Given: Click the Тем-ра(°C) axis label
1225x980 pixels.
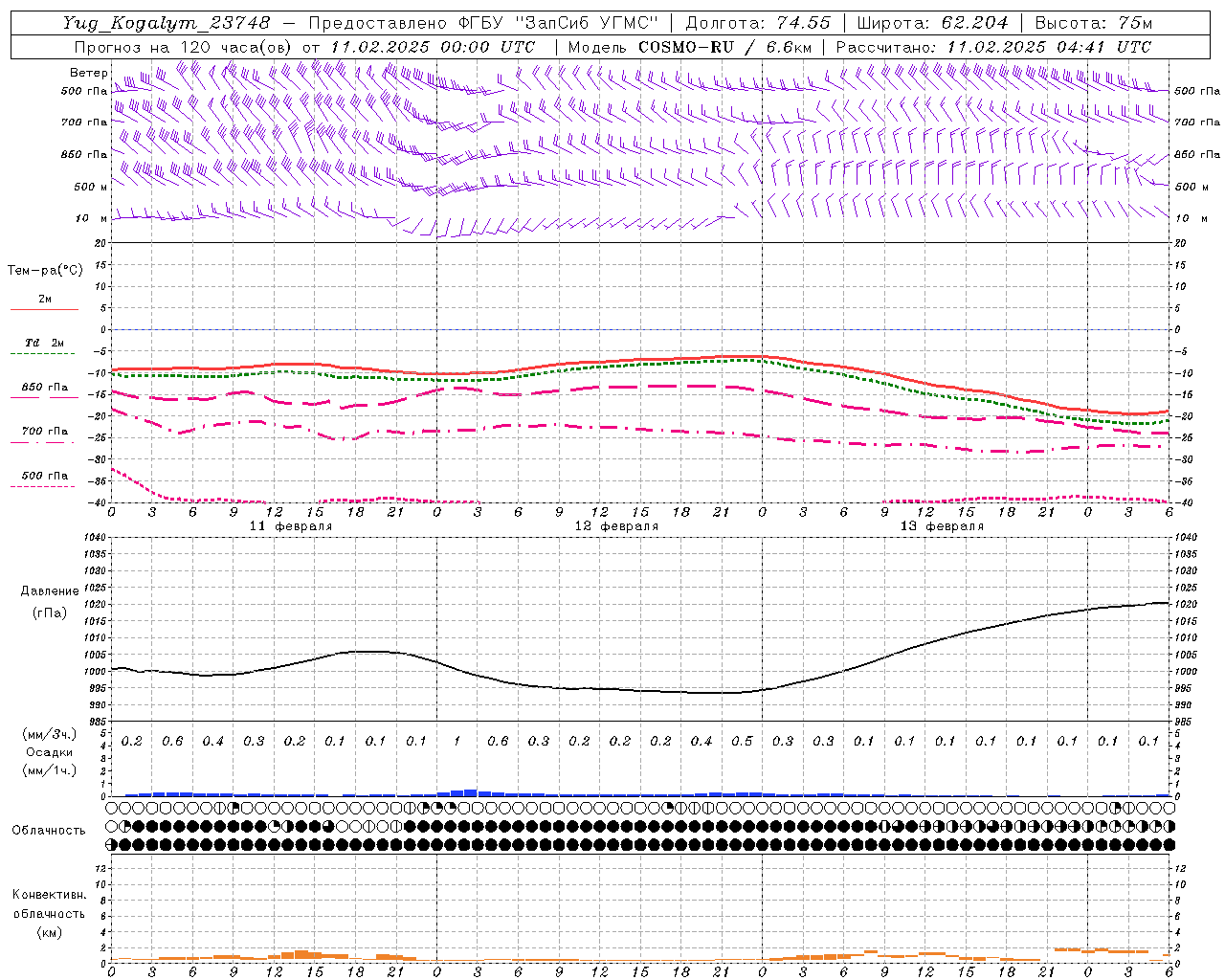Looking at the screenshot, I should pyautogui.click(x=45, y=271).
